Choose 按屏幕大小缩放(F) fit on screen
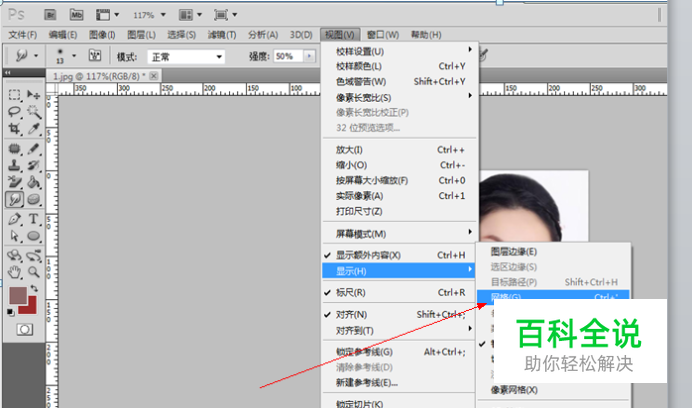 pos(399,180)
